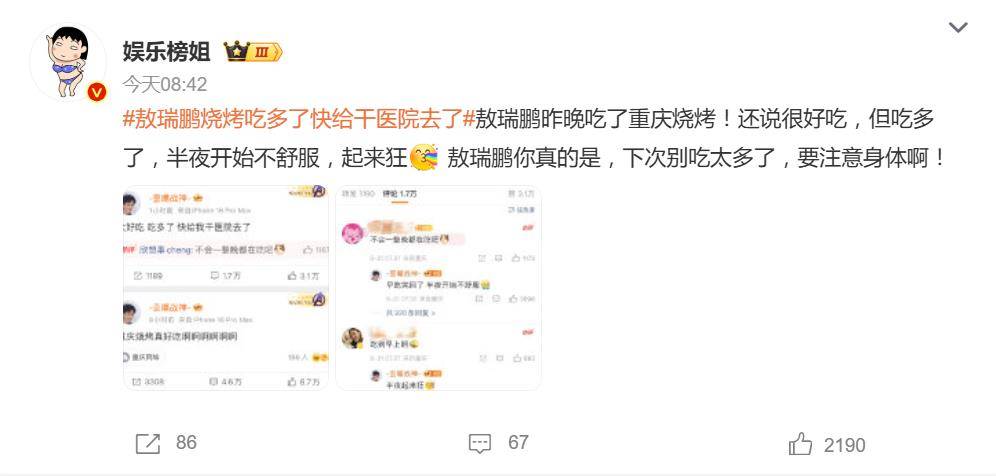Open the comment bubble icon
996x476 pixels.
tap(480, 443)
